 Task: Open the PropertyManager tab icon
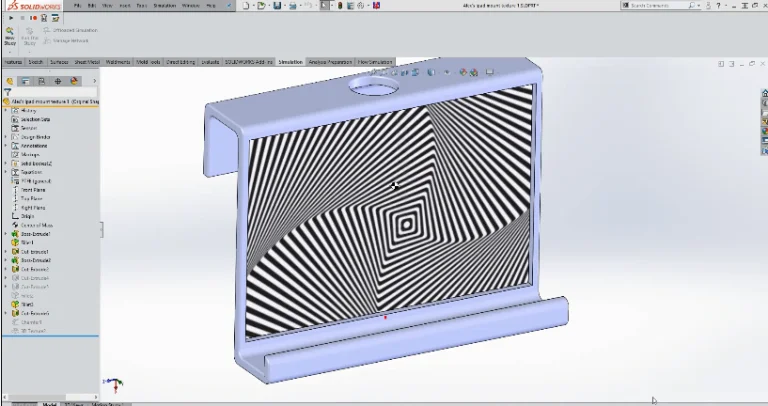pyautogui.click(x=26, y=81)
